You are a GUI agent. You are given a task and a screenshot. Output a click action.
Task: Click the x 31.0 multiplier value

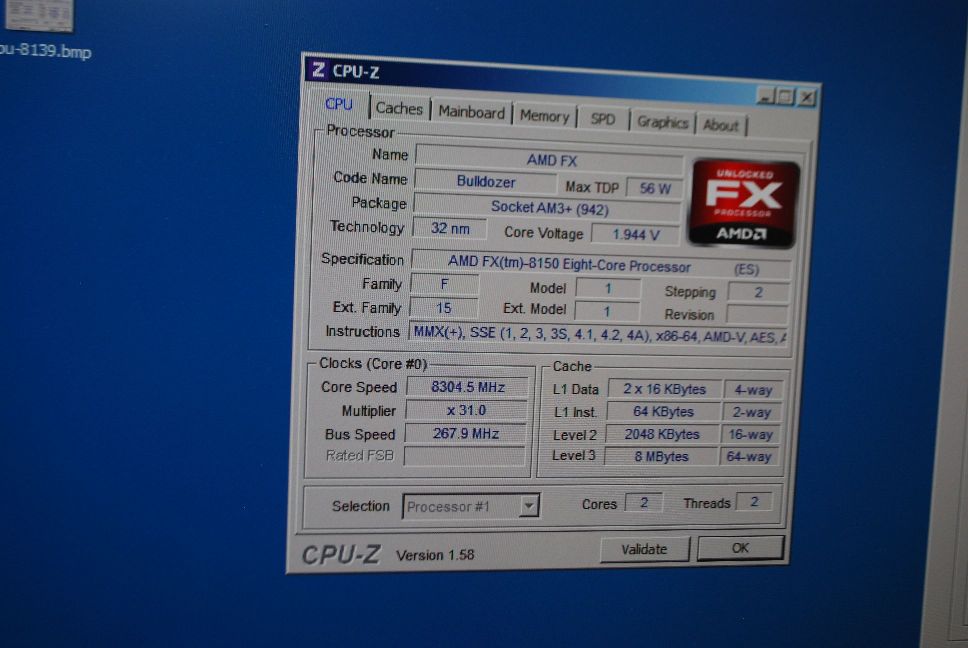(467, 410)
